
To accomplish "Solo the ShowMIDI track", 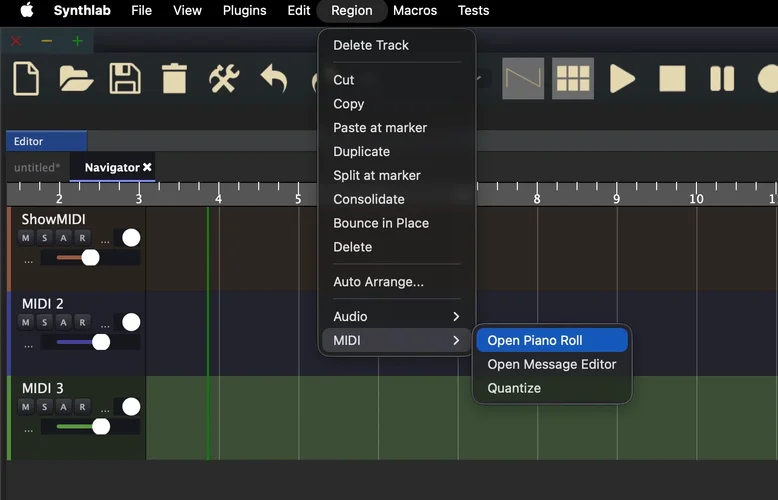I will click(45, 238).
